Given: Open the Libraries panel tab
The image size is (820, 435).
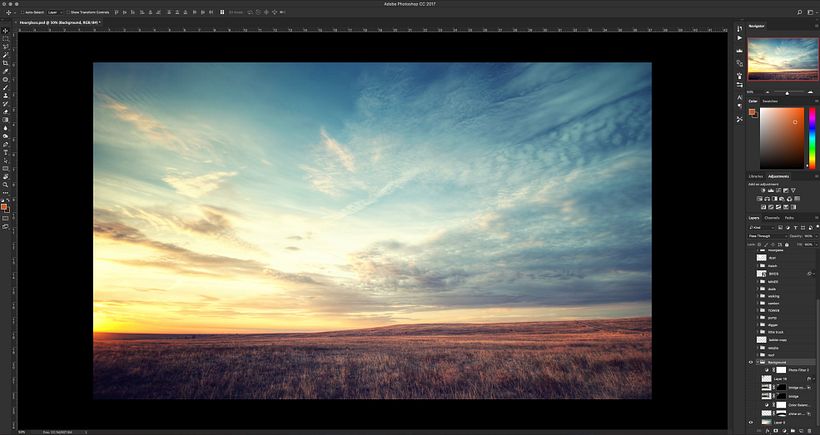Looking at the screenshot, I should [755, 176].
